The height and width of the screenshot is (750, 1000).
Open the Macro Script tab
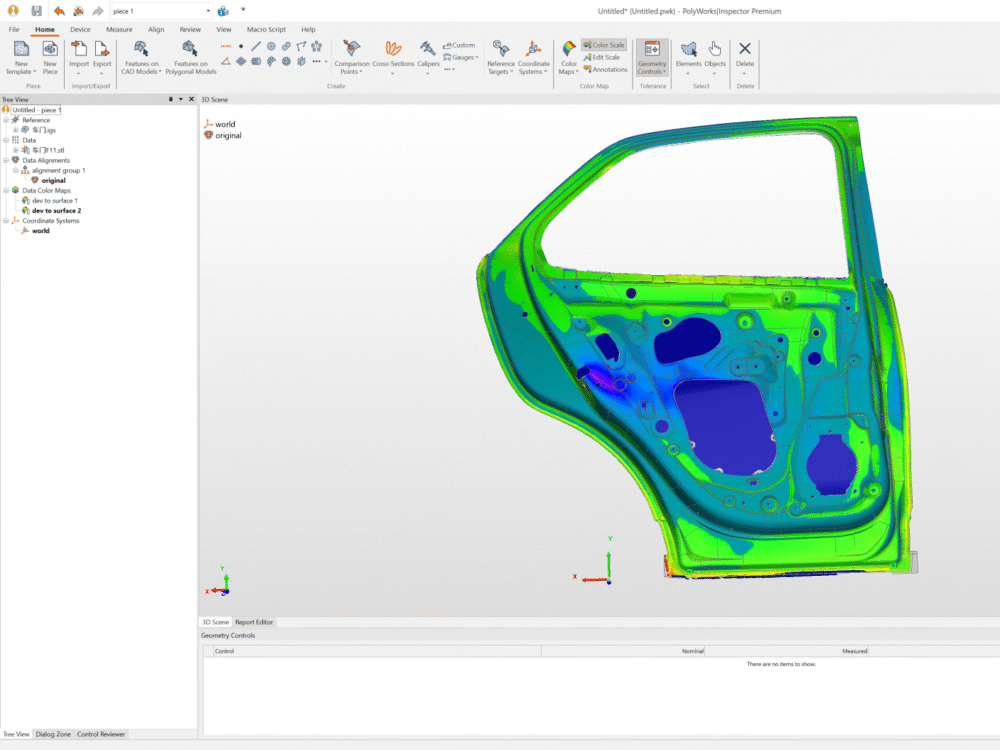266,29
